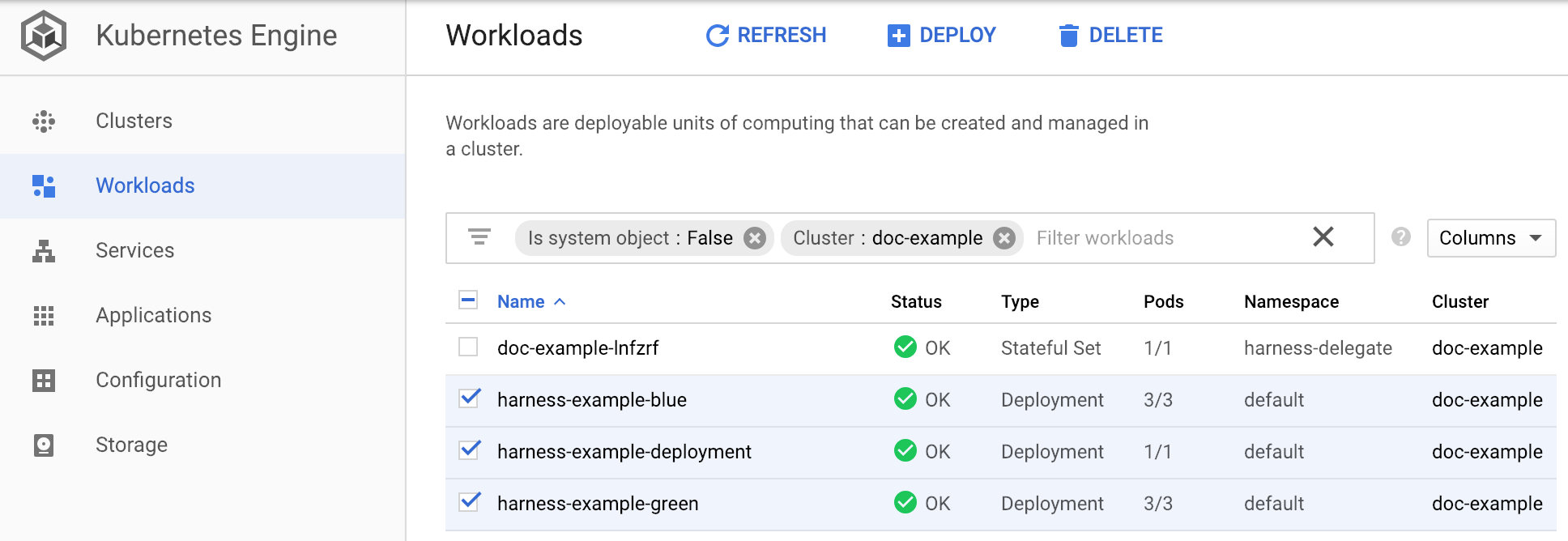Open the help question mark icon
The image size is (1568, 541).
1401,236
